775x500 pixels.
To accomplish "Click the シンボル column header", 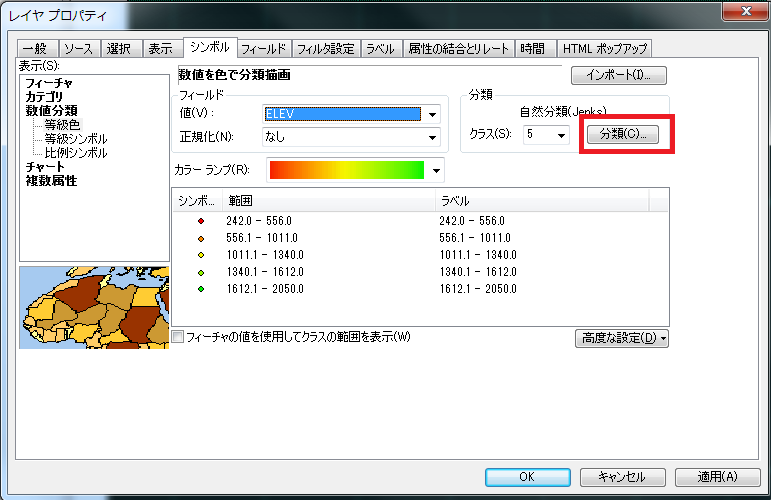I will point(198,201).
